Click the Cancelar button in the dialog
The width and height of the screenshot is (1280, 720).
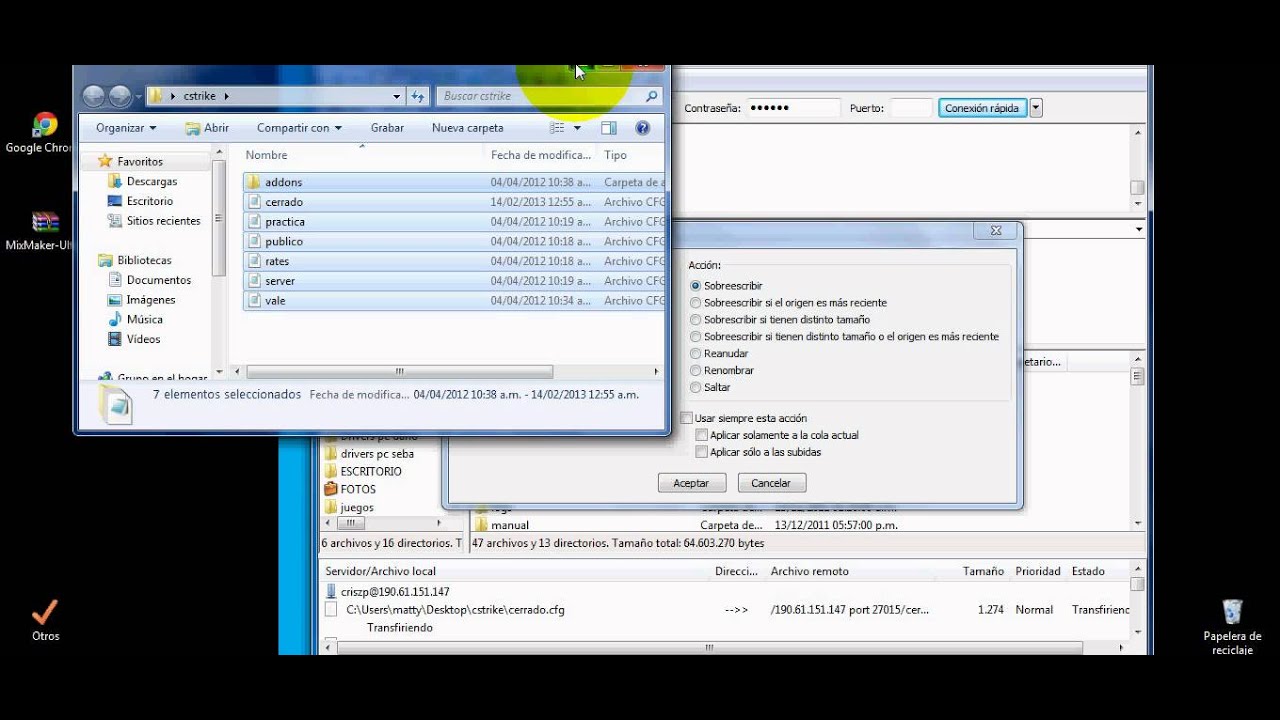[x=771, y=483]
